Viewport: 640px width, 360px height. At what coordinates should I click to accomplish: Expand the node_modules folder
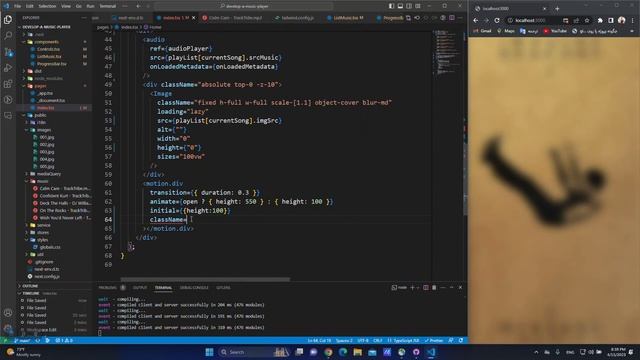pyautogui.click(x=48, y=78)
